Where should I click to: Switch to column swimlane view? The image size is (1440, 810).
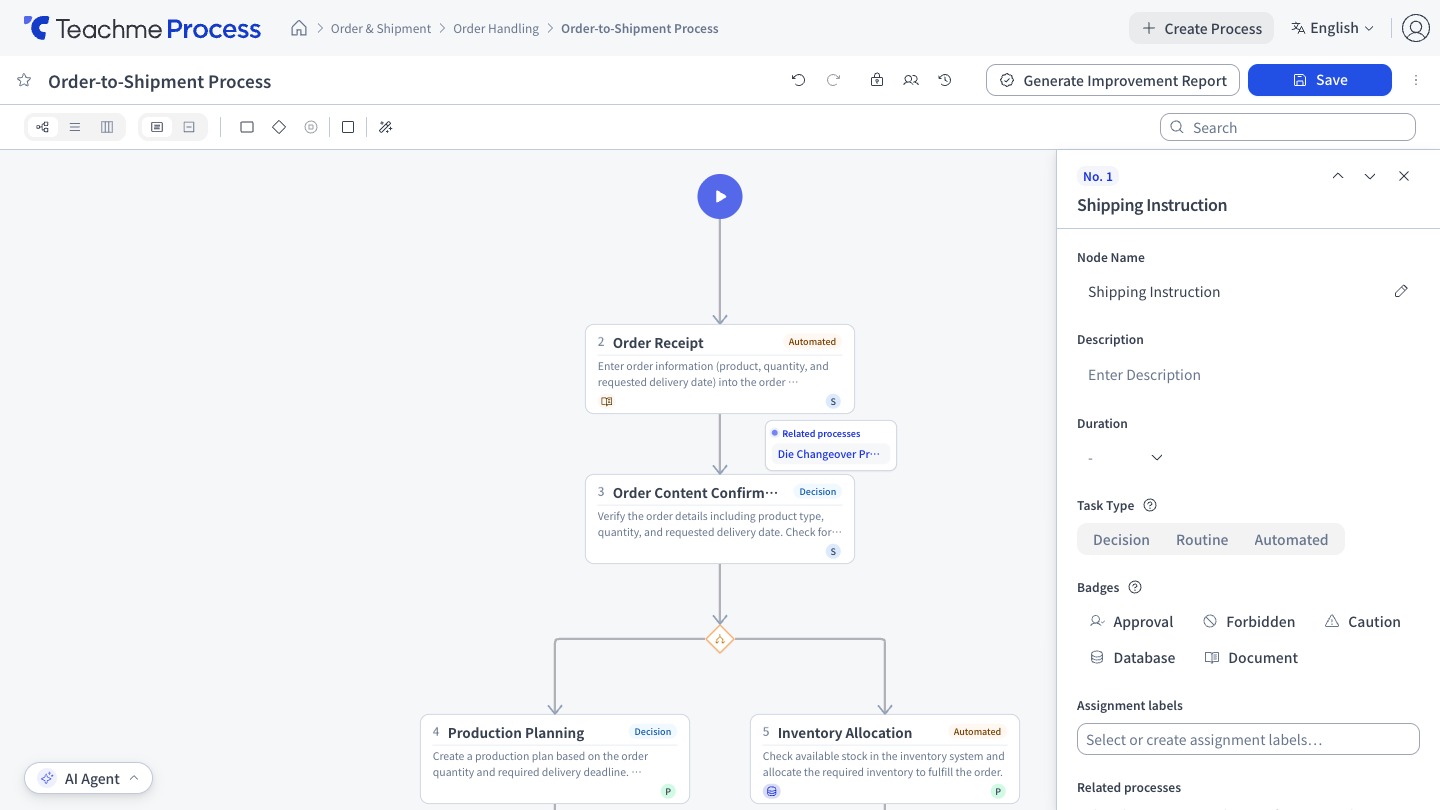[x=107, y=127]
